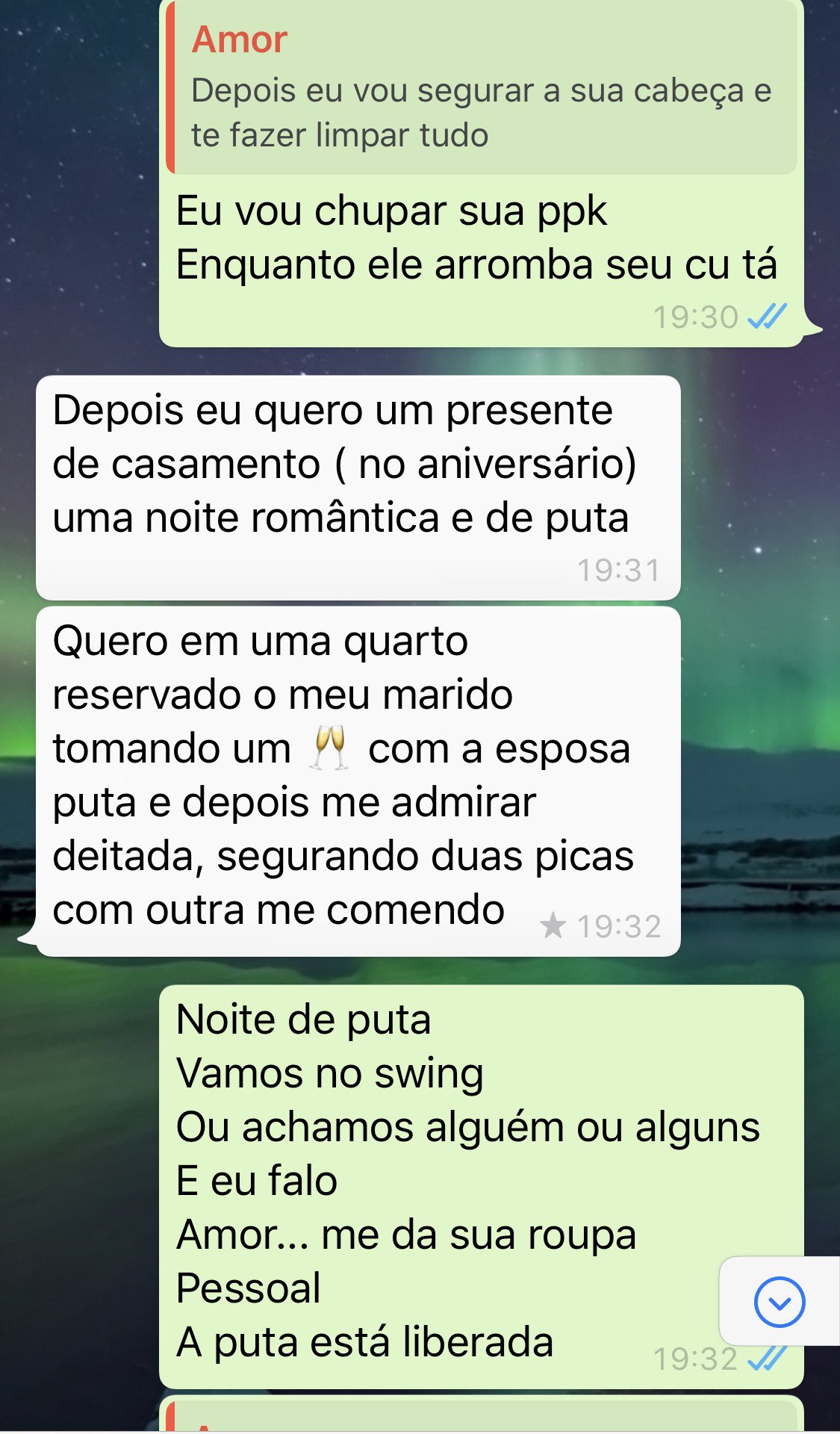Image resolution: width=840 pixels, height=1434 pixels.
Task: Select the message starting 'Depois eu quero um presente'
Action: point(358,488)
